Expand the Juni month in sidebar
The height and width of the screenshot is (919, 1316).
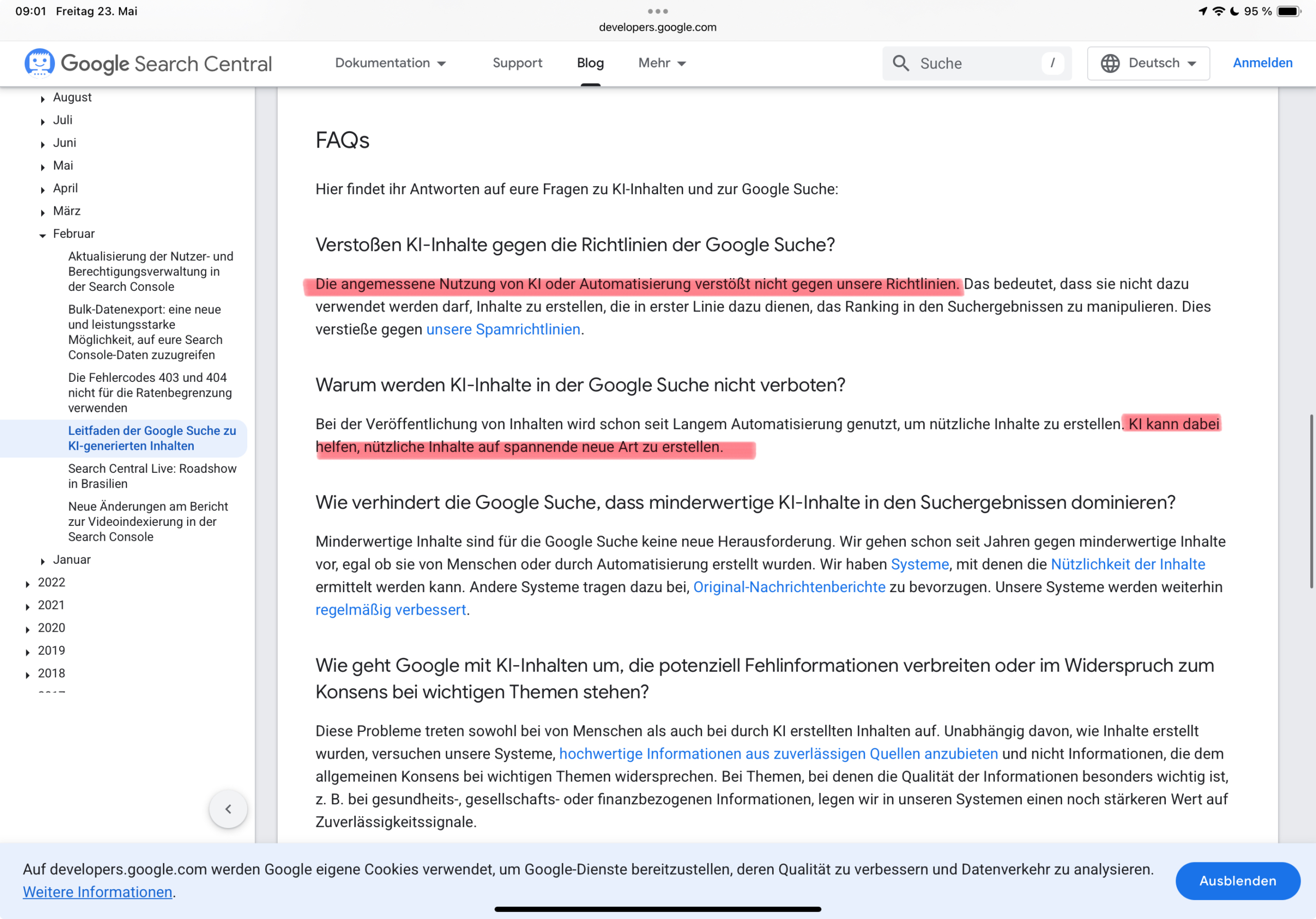pos(43,144)
